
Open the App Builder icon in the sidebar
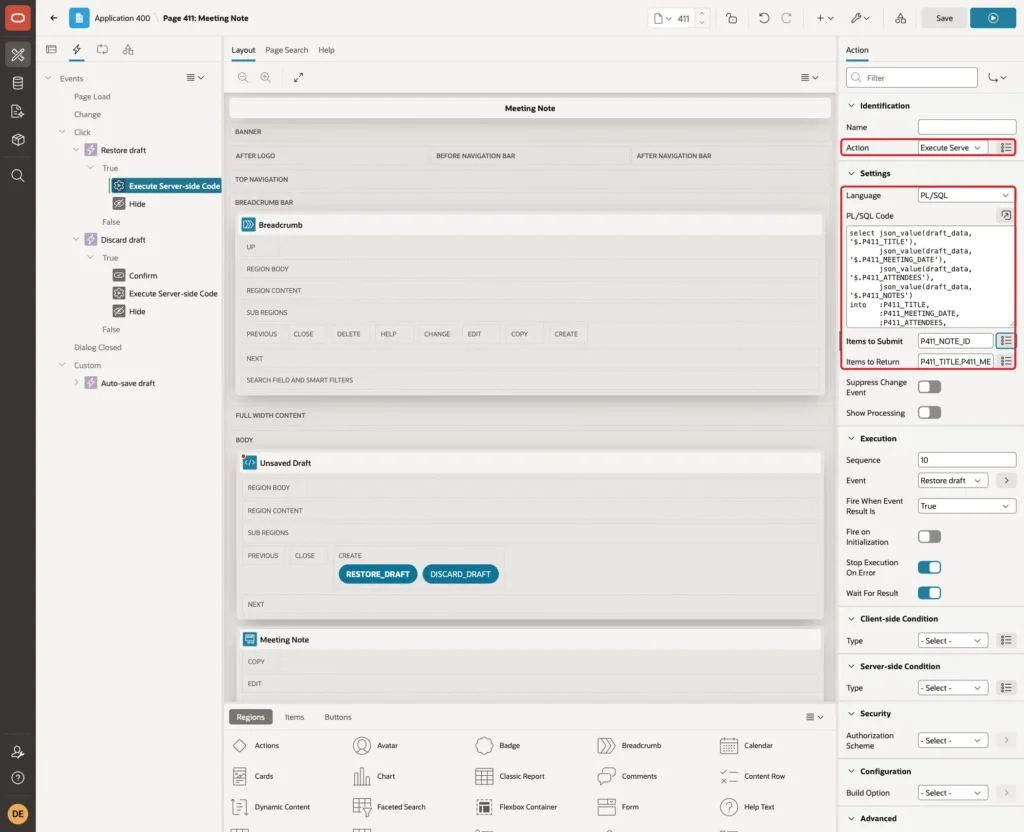tap(18, 55)
